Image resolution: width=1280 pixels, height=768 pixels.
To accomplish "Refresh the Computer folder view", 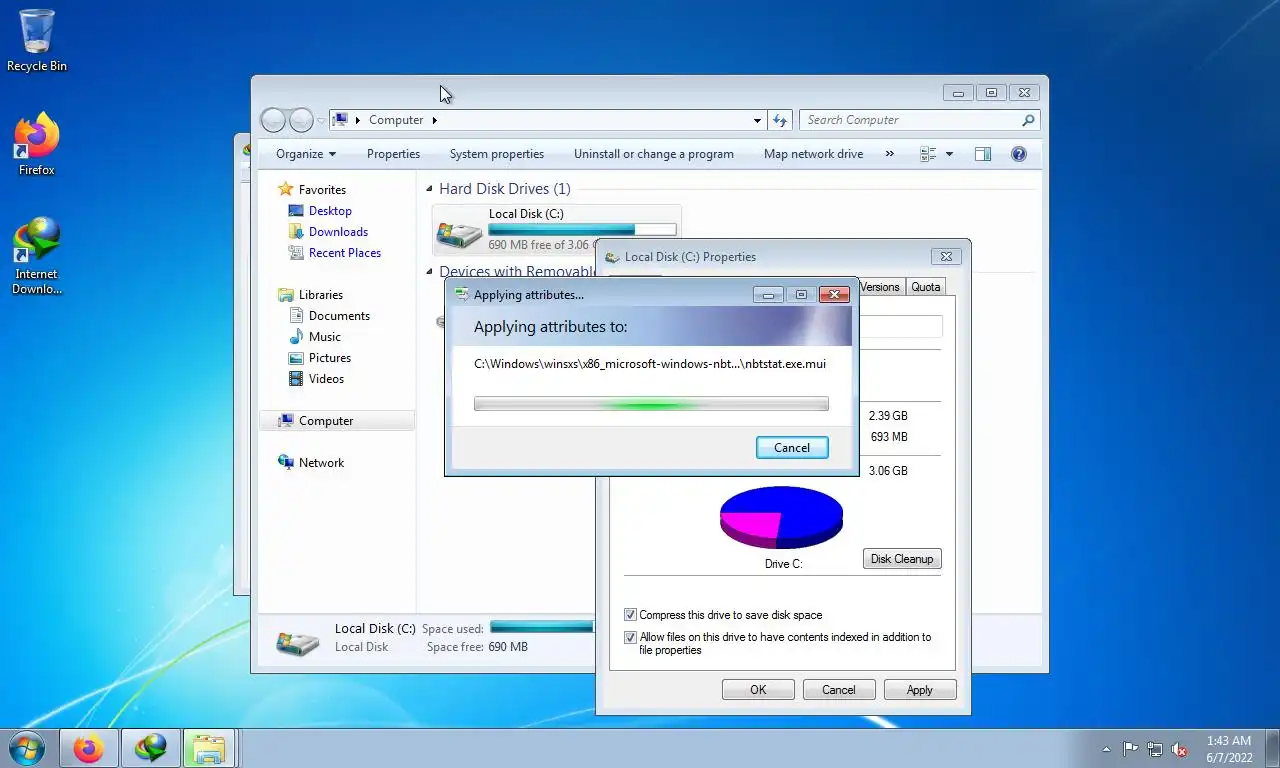I will tap(781, 120).
